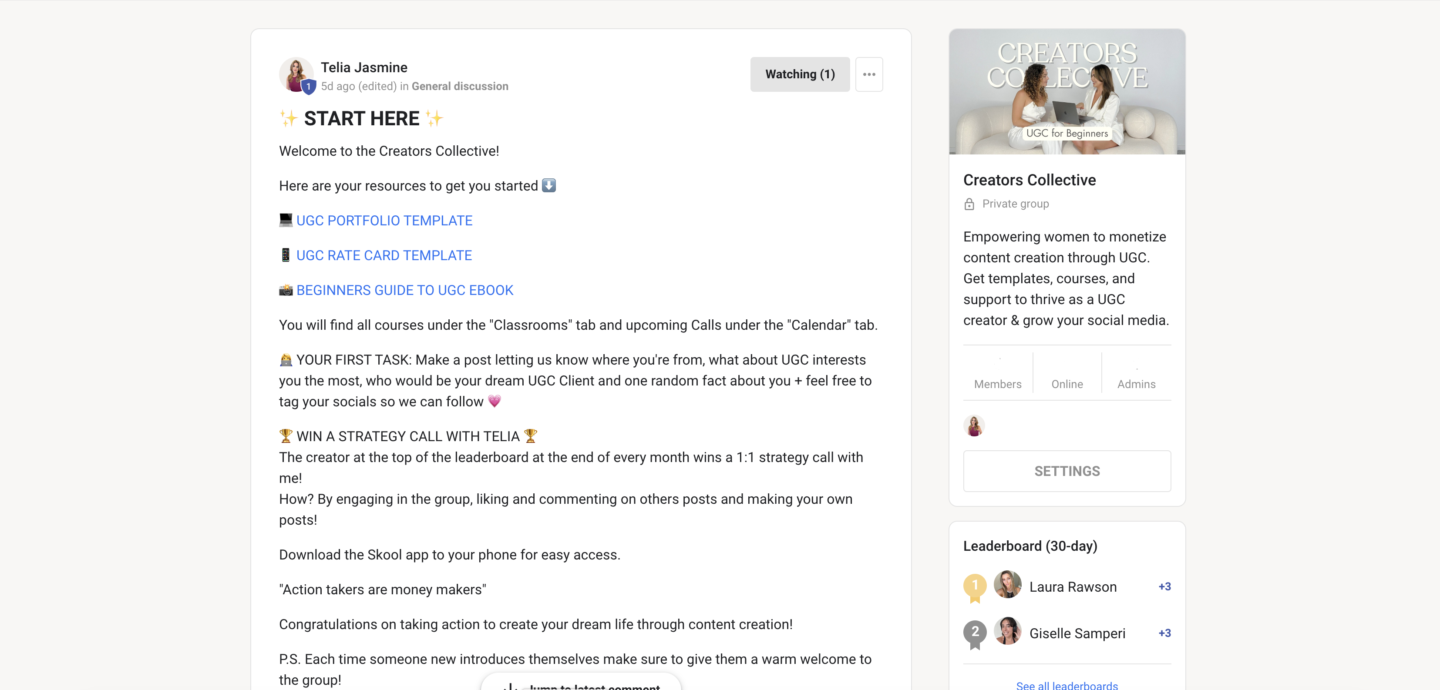Switch to the Online tab
Viewport: 1440px width, 690px height.
pyautogui.click(x=1067, y=383)
